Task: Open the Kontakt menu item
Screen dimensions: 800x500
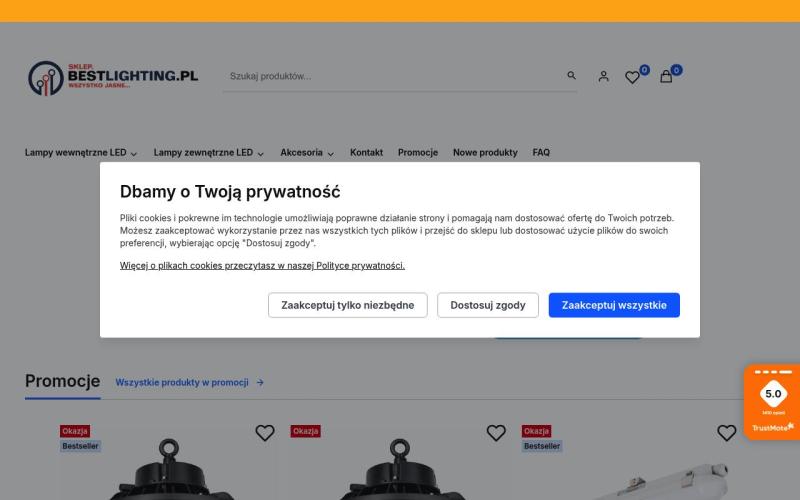Action: 366,153
